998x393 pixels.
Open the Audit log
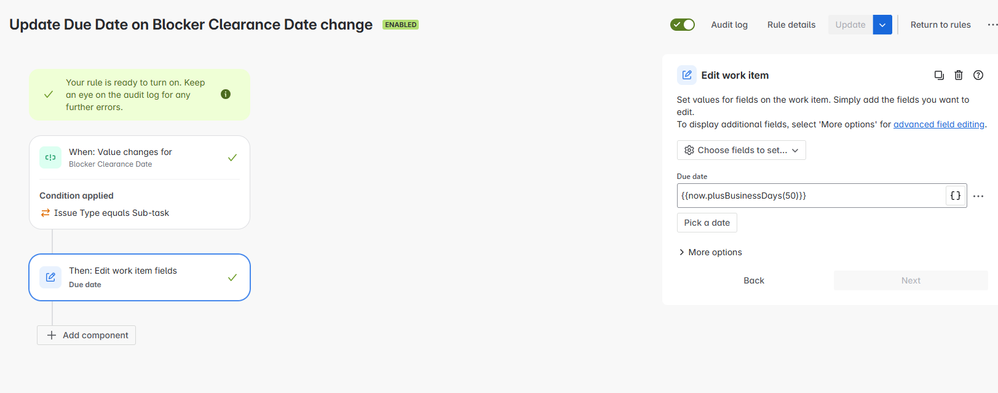[x=729, y=25]
